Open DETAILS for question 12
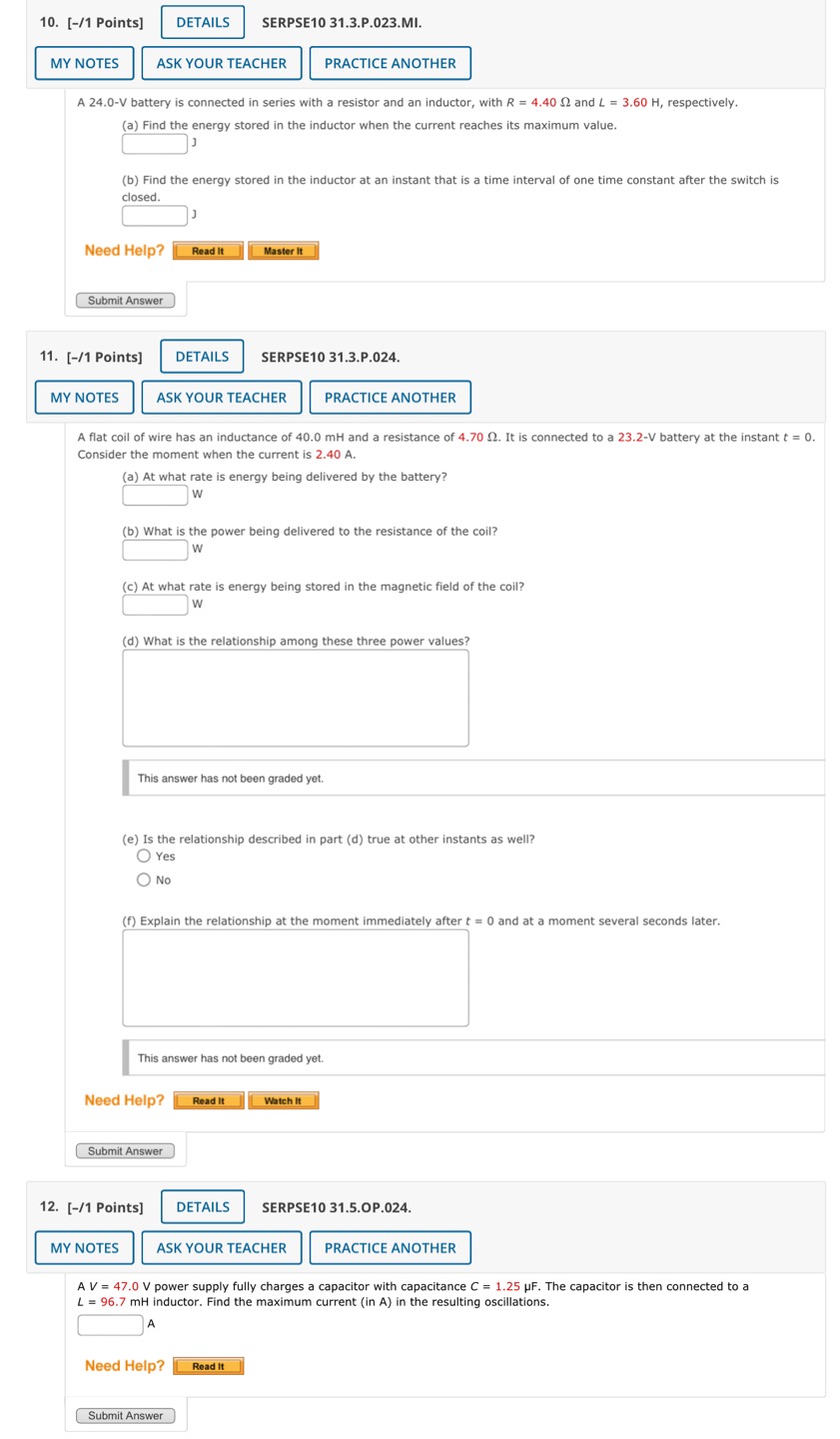The width and height of the screenshot is (840, 1439). 202,1206
